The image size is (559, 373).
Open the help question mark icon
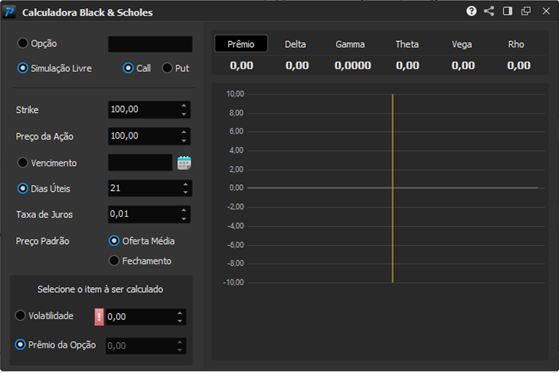pyautogui.click(x=471, y=11)
